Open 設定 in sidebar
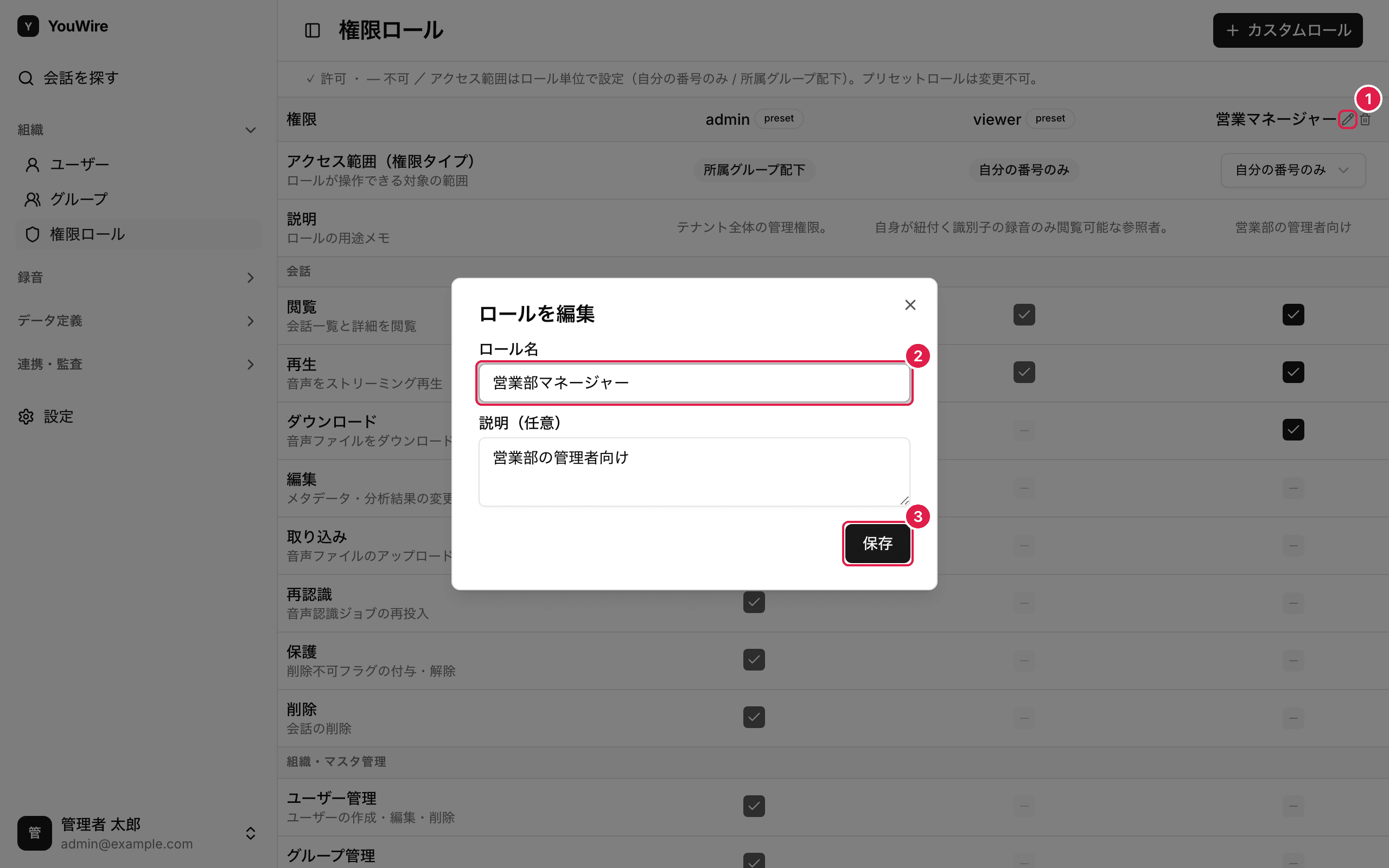The height and width of the screenshot is (868, 1389). point(138,417)
